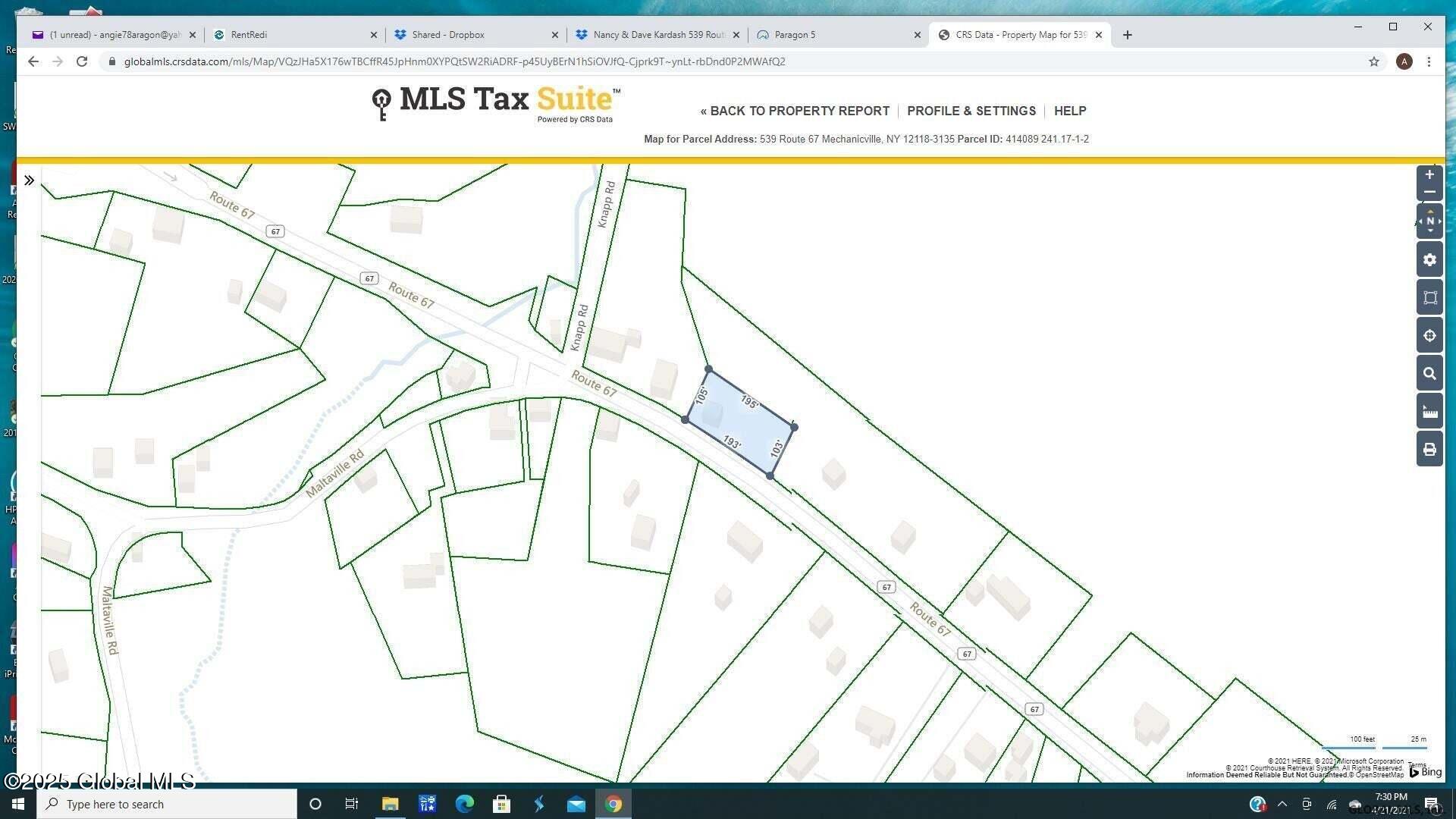The height and width of the screenshot is (819, 1456).
Task: Print the map using printer icon
Action: click(x=1429, y=450)
